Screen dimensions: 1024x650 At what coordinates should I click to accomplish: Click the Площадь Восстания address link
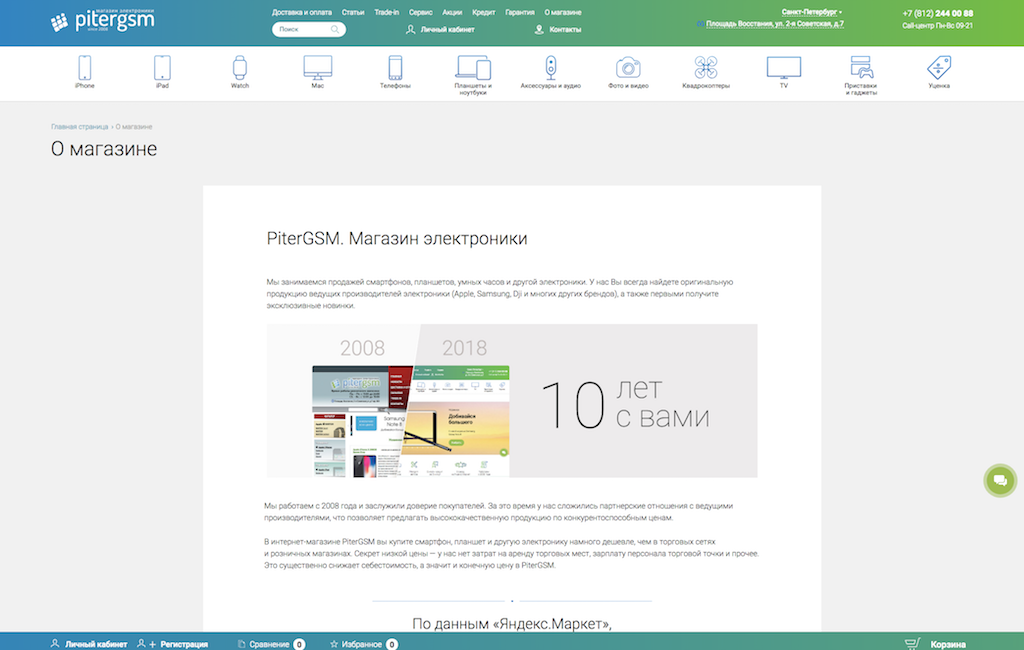[775, 24]
